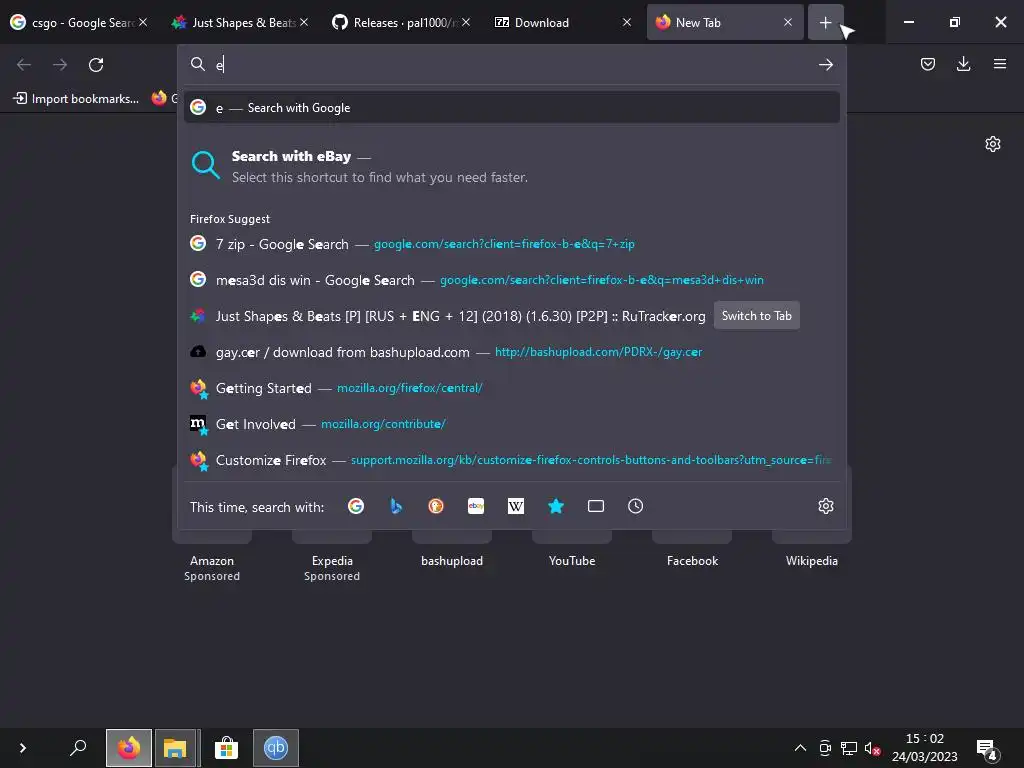Viewport: 1024px width, 768px height.
Task: Open File Explorer from taskbar
Action: [x=175, y=748]
